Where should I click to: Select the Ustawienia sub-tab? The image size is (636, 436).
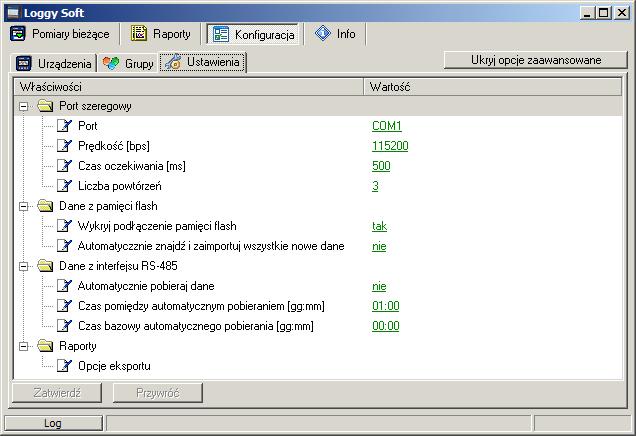203,62
